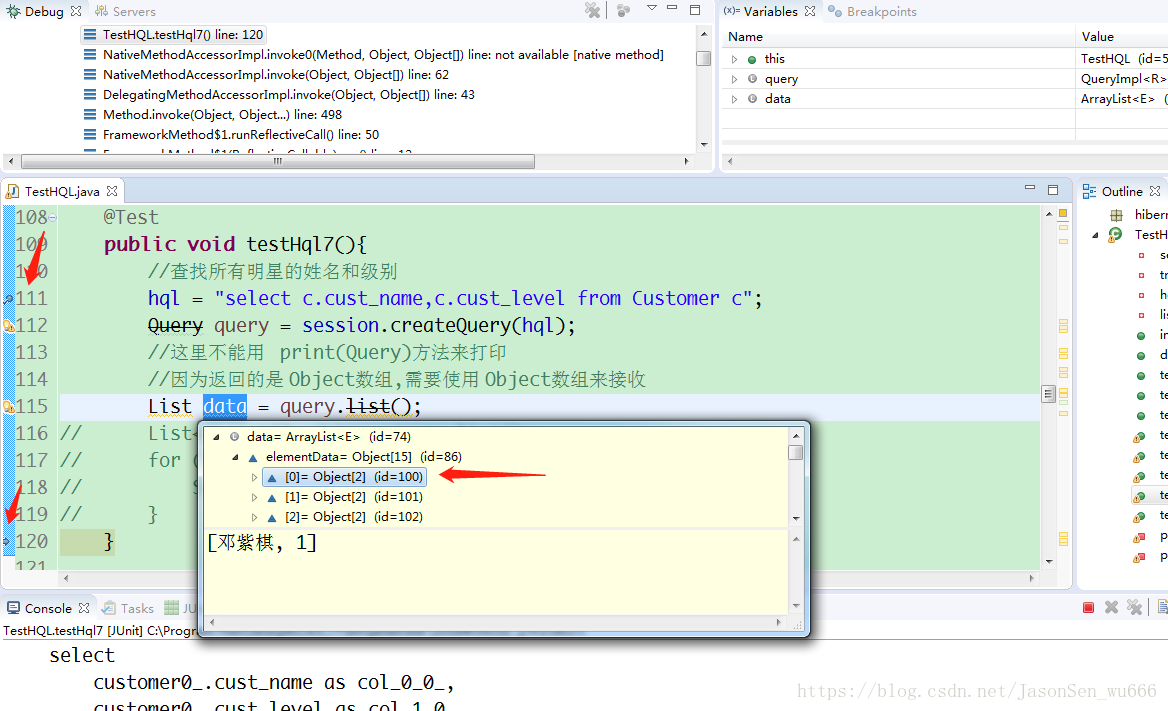Click the thread grouping icon in Debug toolbar

tap(623, 10)
